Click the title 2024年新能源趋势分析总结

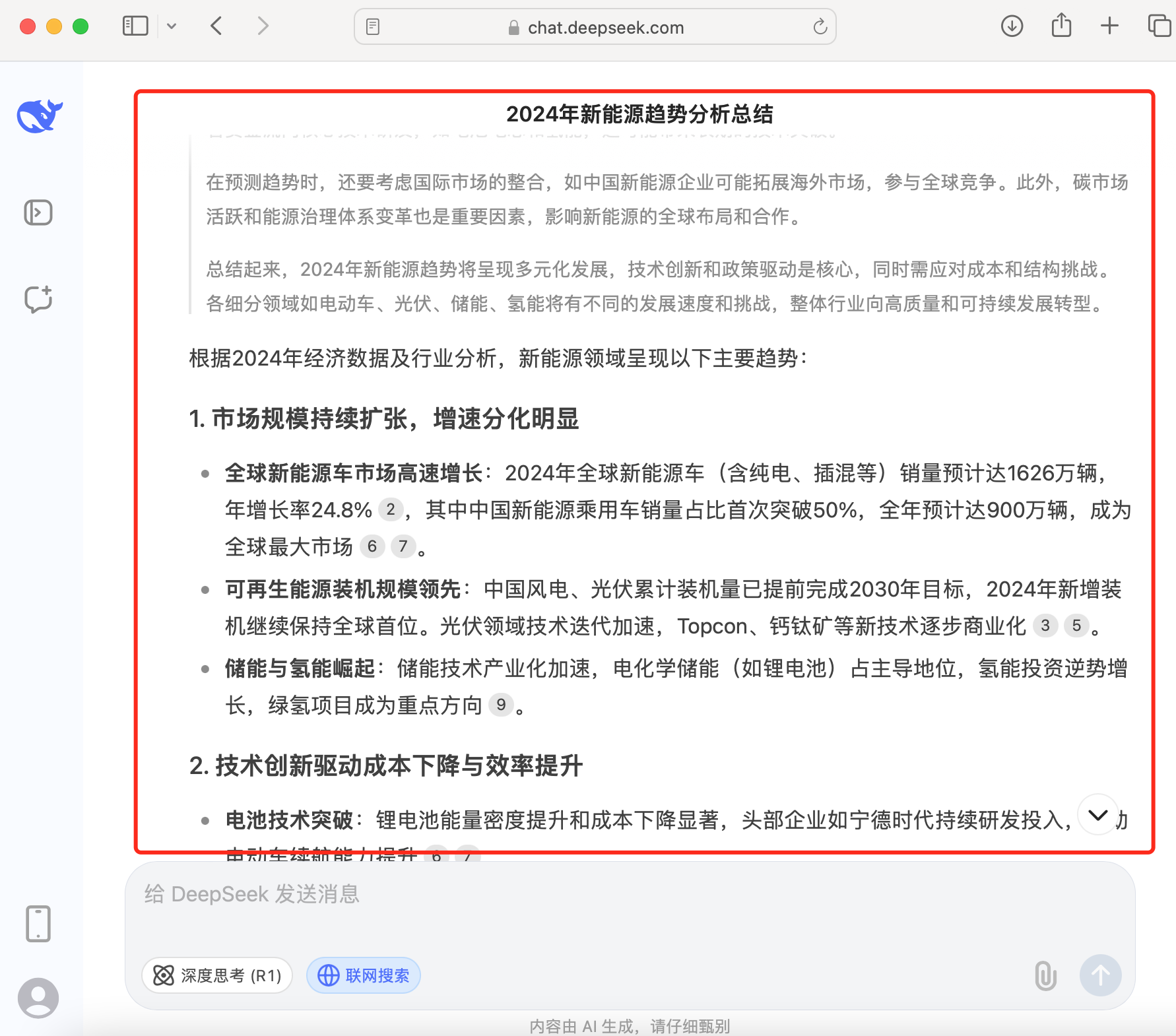(x=639, y=114)
